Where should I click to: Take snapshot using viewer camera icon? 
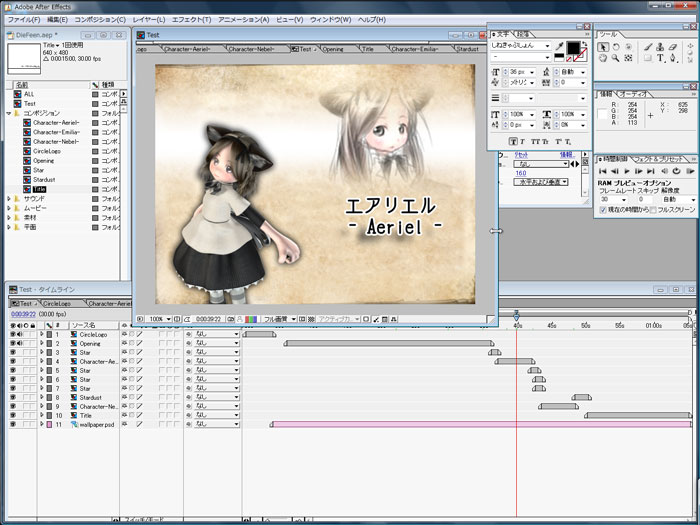point(231,319)
